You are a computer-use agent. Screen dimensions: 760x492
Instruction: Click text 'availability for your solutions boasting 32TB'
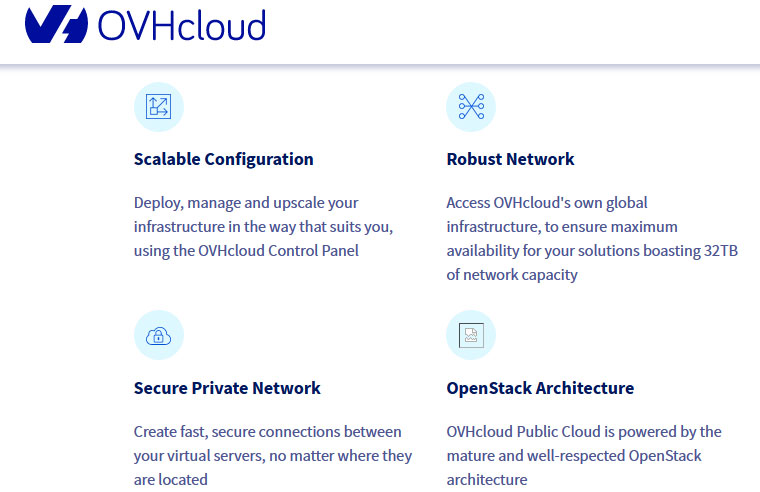click(592, 251)
